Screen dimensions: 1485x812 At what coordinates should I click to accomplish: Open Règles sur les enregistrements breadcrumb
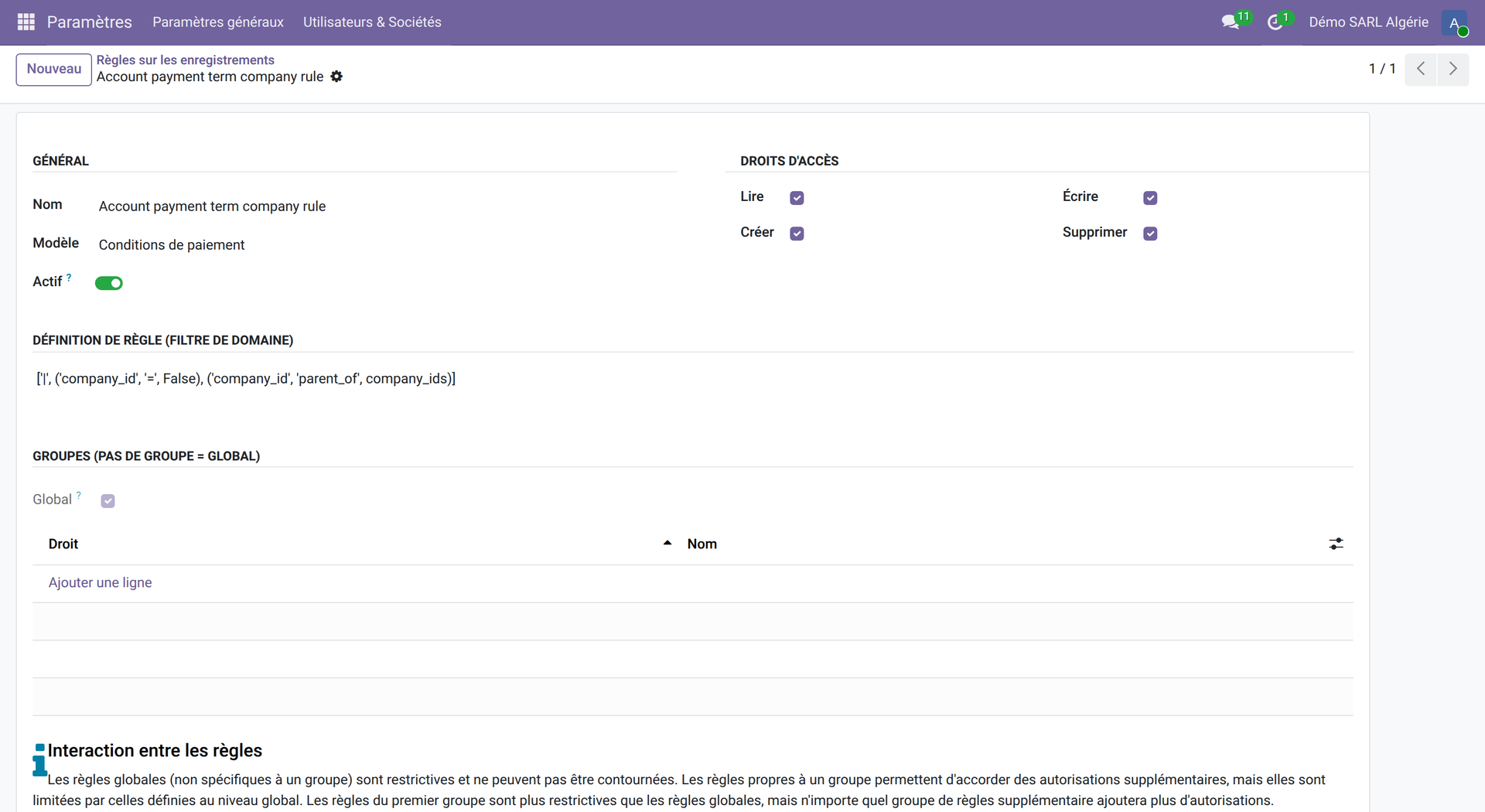coord(186,60)
